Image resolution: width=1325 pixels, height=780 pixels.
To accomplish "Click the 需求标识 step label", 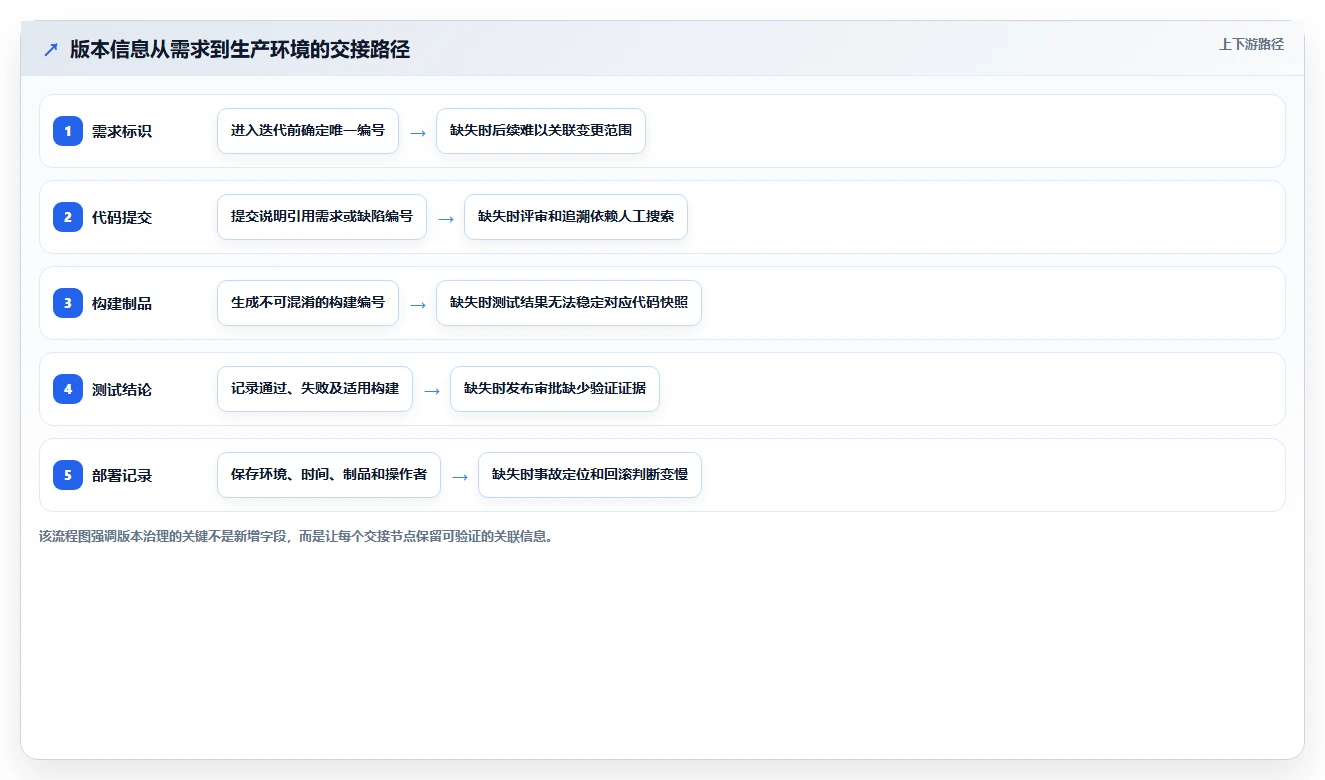I will pyautogui.click(x=122, y=131).
